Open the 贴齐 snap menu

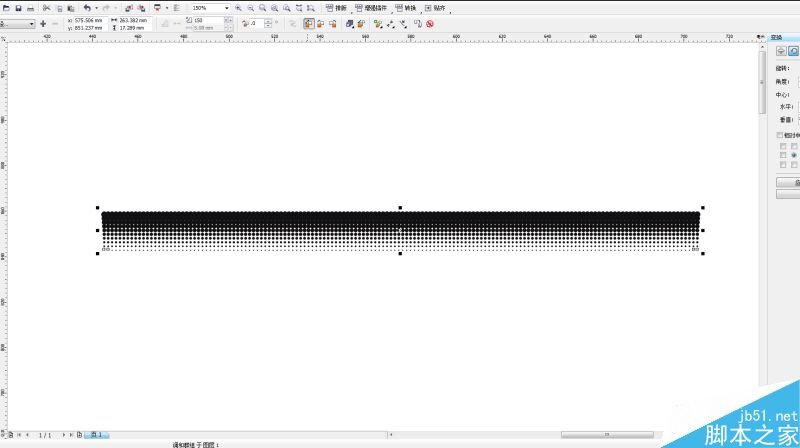click(x=435, y=8)
